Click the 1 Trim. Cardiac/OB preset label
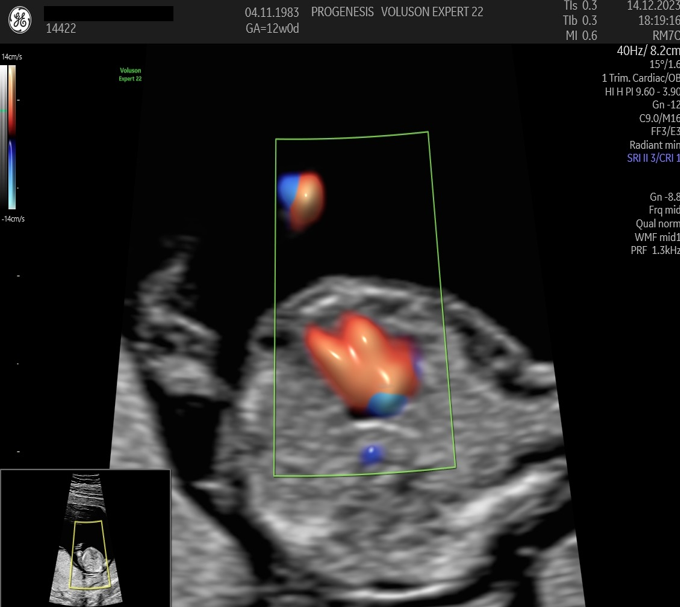680x607 pixels. click(x=640, y=78)
